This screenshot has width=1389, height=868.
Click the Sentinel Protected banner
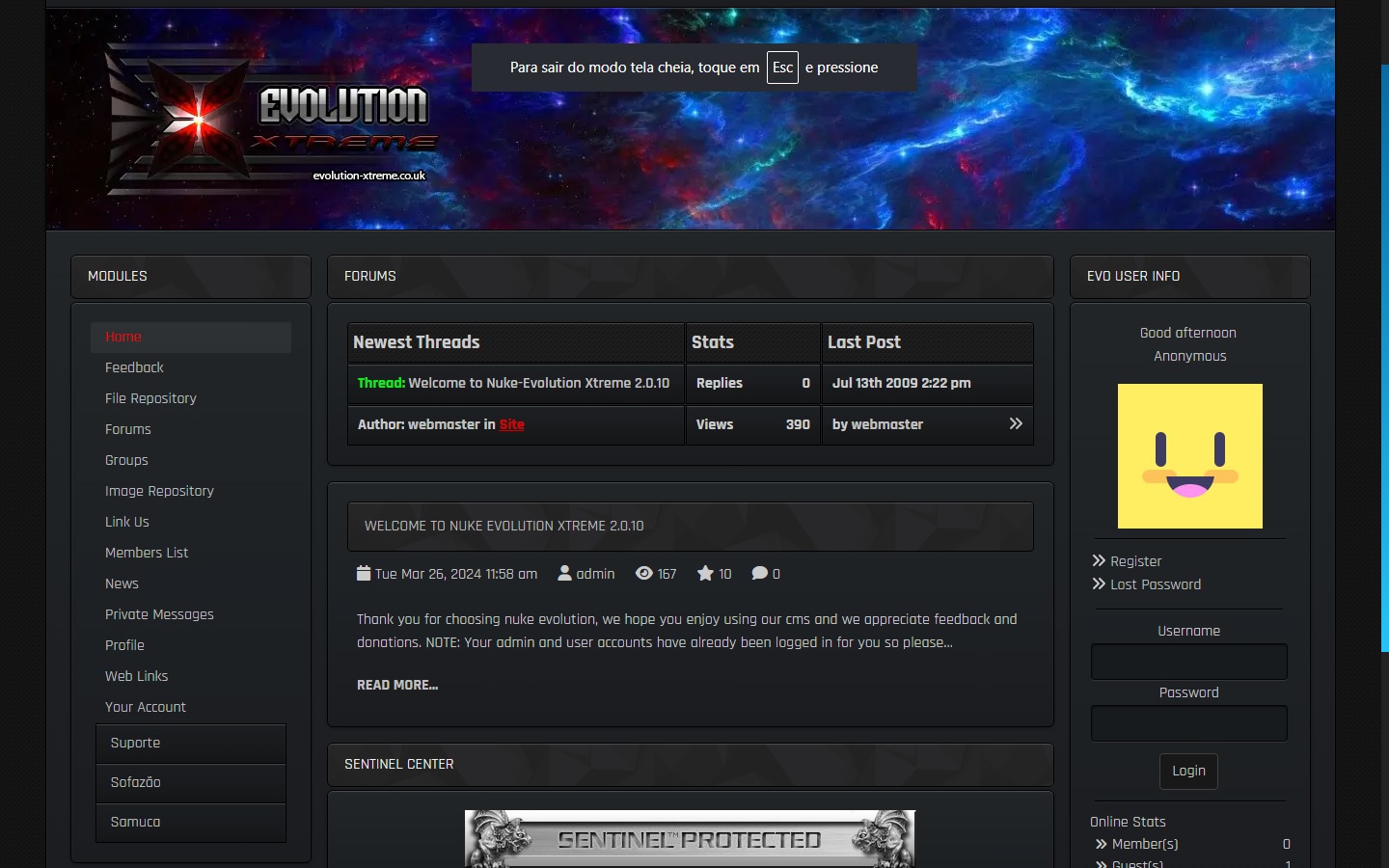pos(690,839)
